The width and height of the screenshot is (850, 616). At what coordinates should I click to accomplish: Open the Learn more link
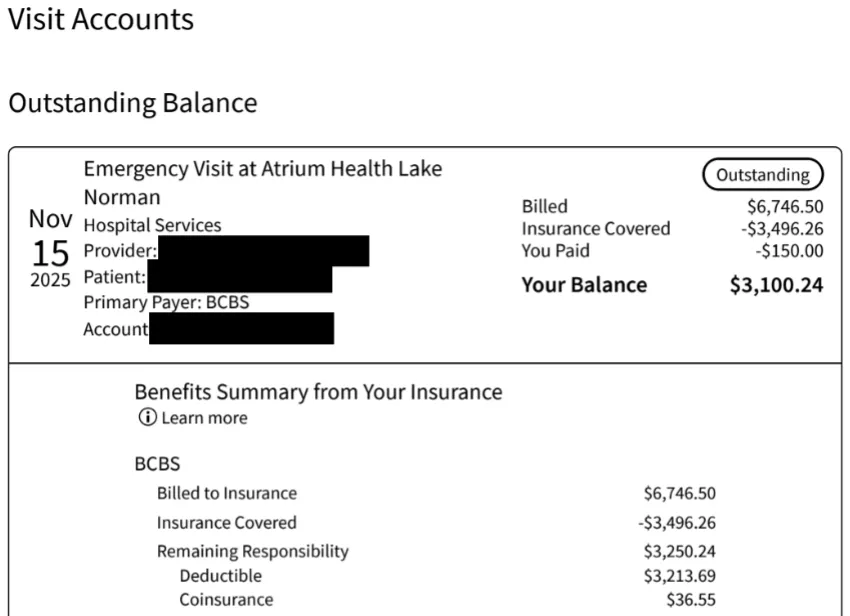click(x=204, y=418)
